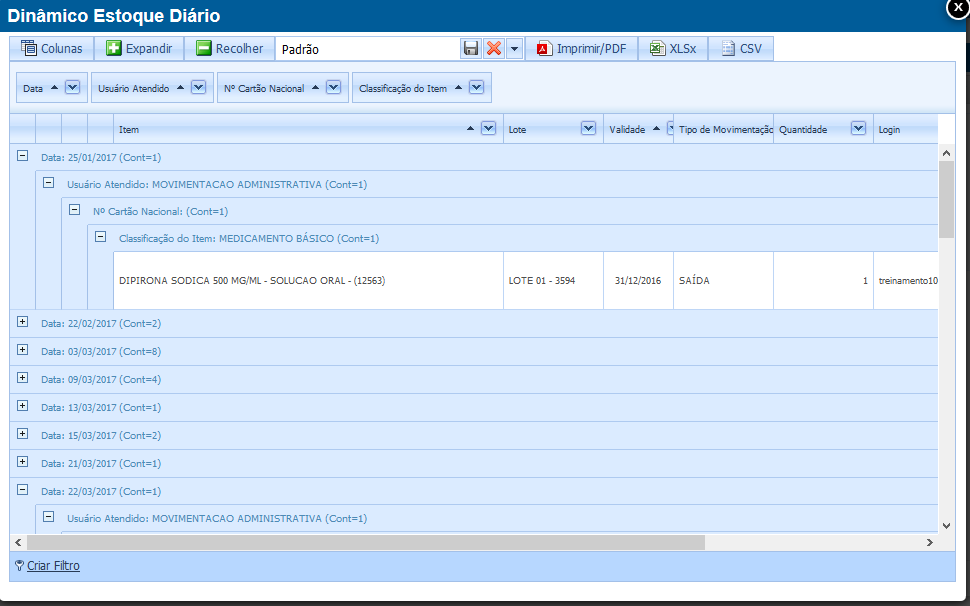
Task: Open the Colunas column chooser
Action: click(51, 48)
